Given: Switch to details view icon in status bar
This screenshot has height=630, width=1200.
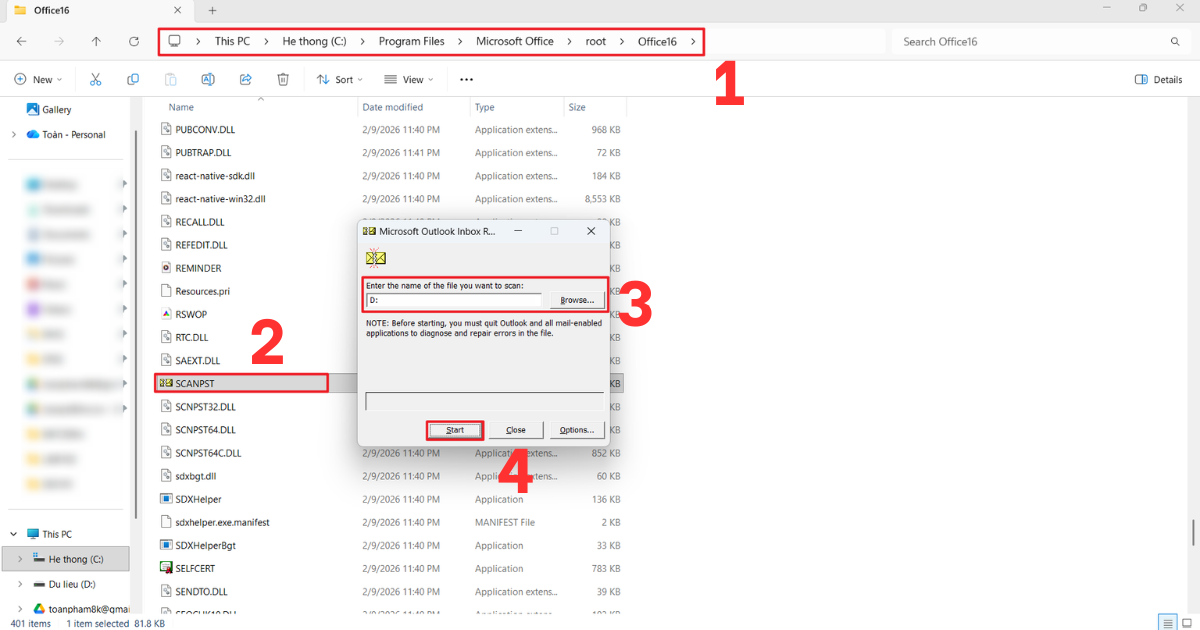Looking at the screenshot, I should click(x=1166, y=623).
